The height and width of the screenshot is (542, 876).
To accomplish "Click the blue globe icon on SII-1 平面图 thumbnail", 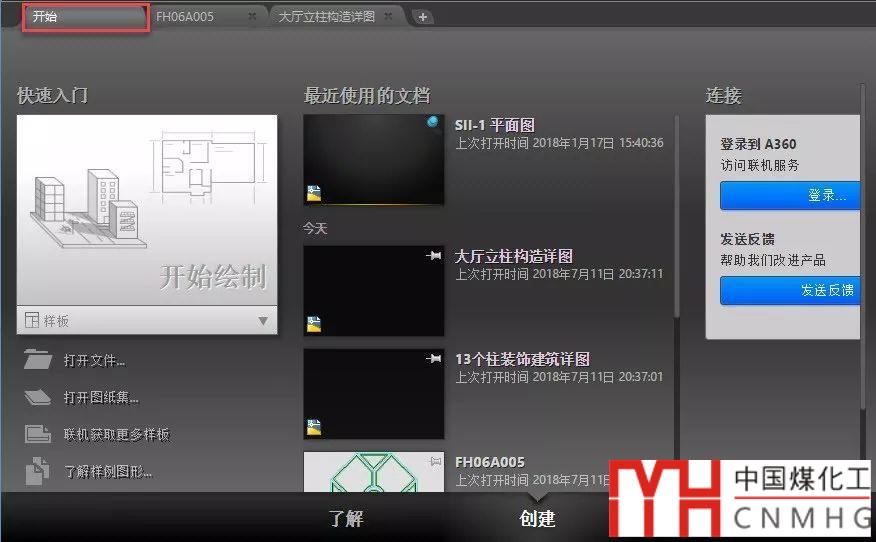I will pyautogui.click(x=432, y=122).
